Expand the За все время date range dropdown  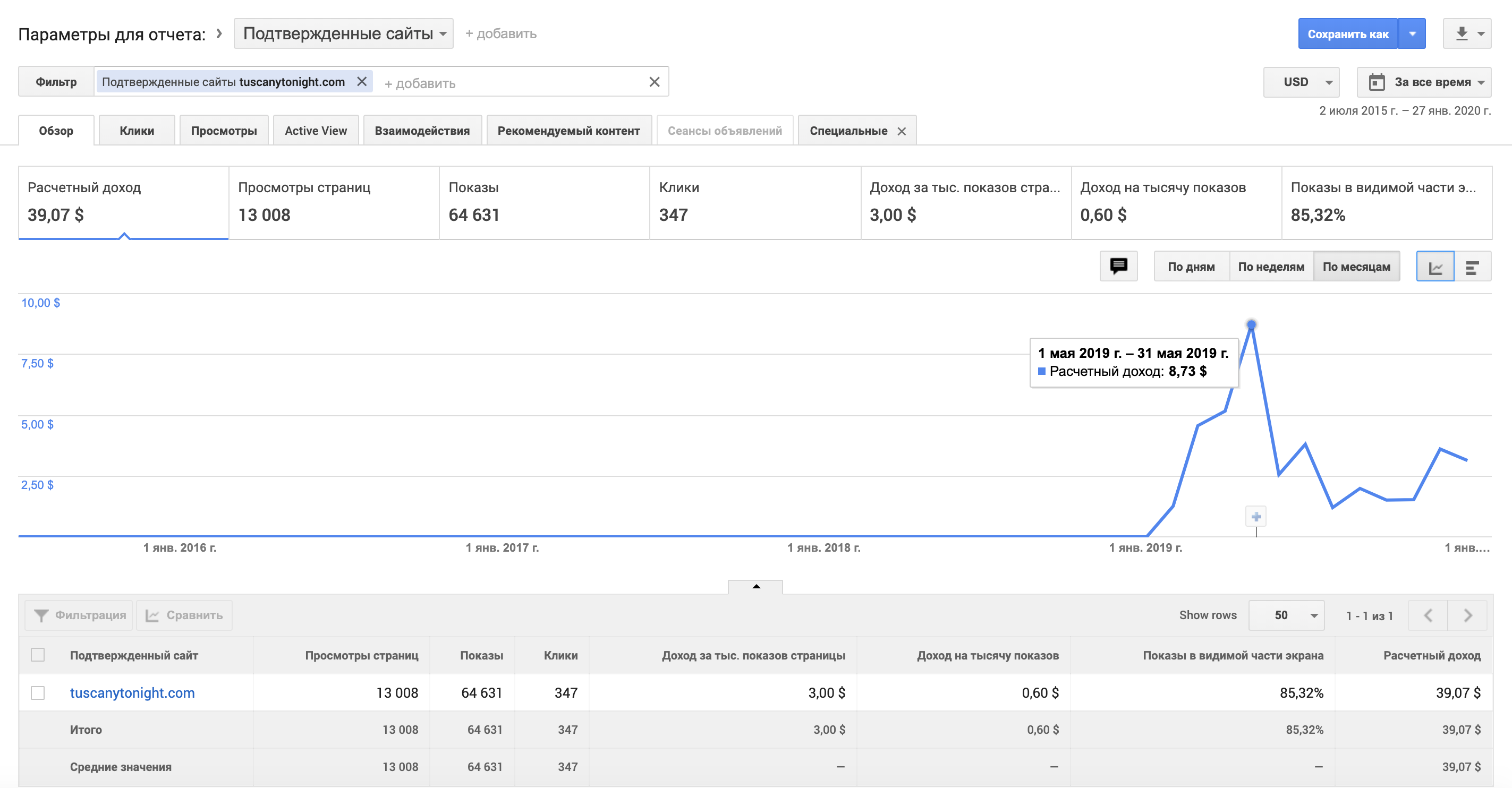pyautogui.click(x=1424, y=82)
